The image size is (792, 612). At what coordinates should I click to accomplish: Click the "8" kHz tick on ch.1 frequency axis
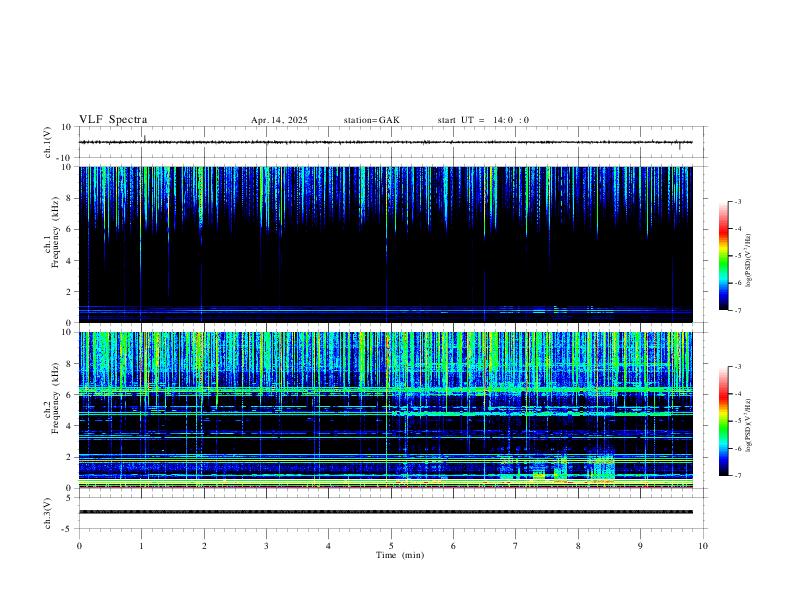(x=70, y=198)
